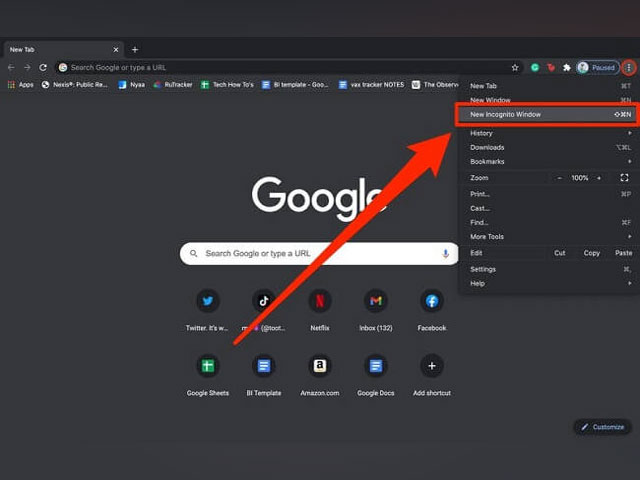The image size is (640, 480).
Task: Open Downloads from the menu
Action: (x=550, y=147)
